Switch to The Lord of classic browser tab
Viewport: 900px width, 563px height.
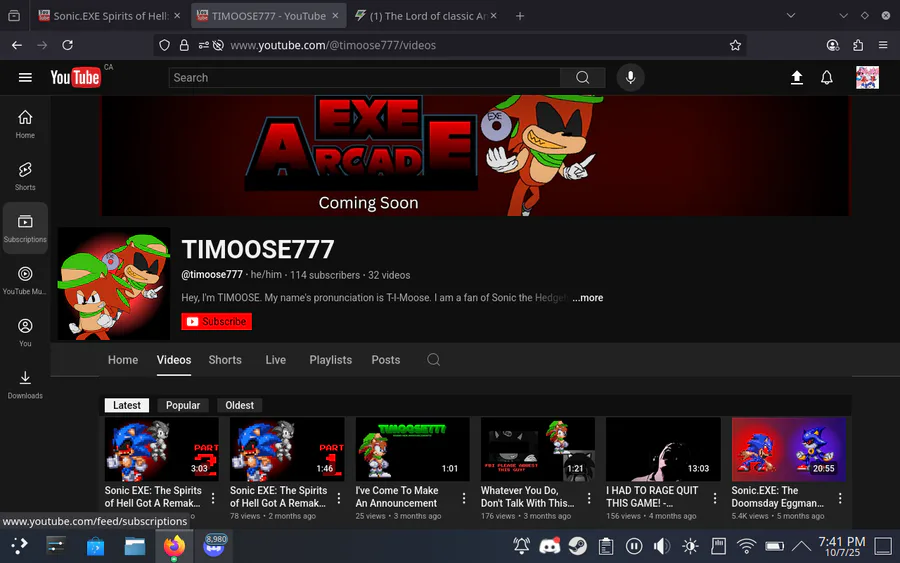(x=426, y=16)
